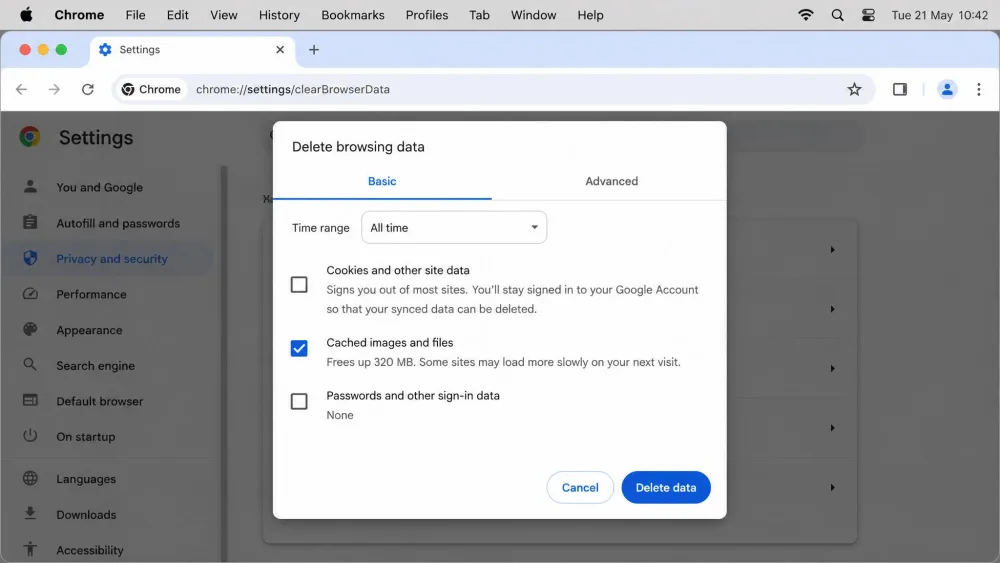
Task: Reload the Settings page
Action: [88, 89]
